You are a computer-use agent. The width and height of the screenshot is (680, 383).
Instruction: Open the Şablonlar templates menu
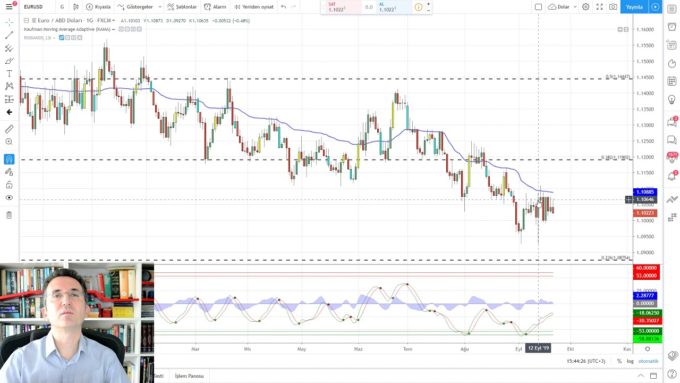[x=182, y=7]
